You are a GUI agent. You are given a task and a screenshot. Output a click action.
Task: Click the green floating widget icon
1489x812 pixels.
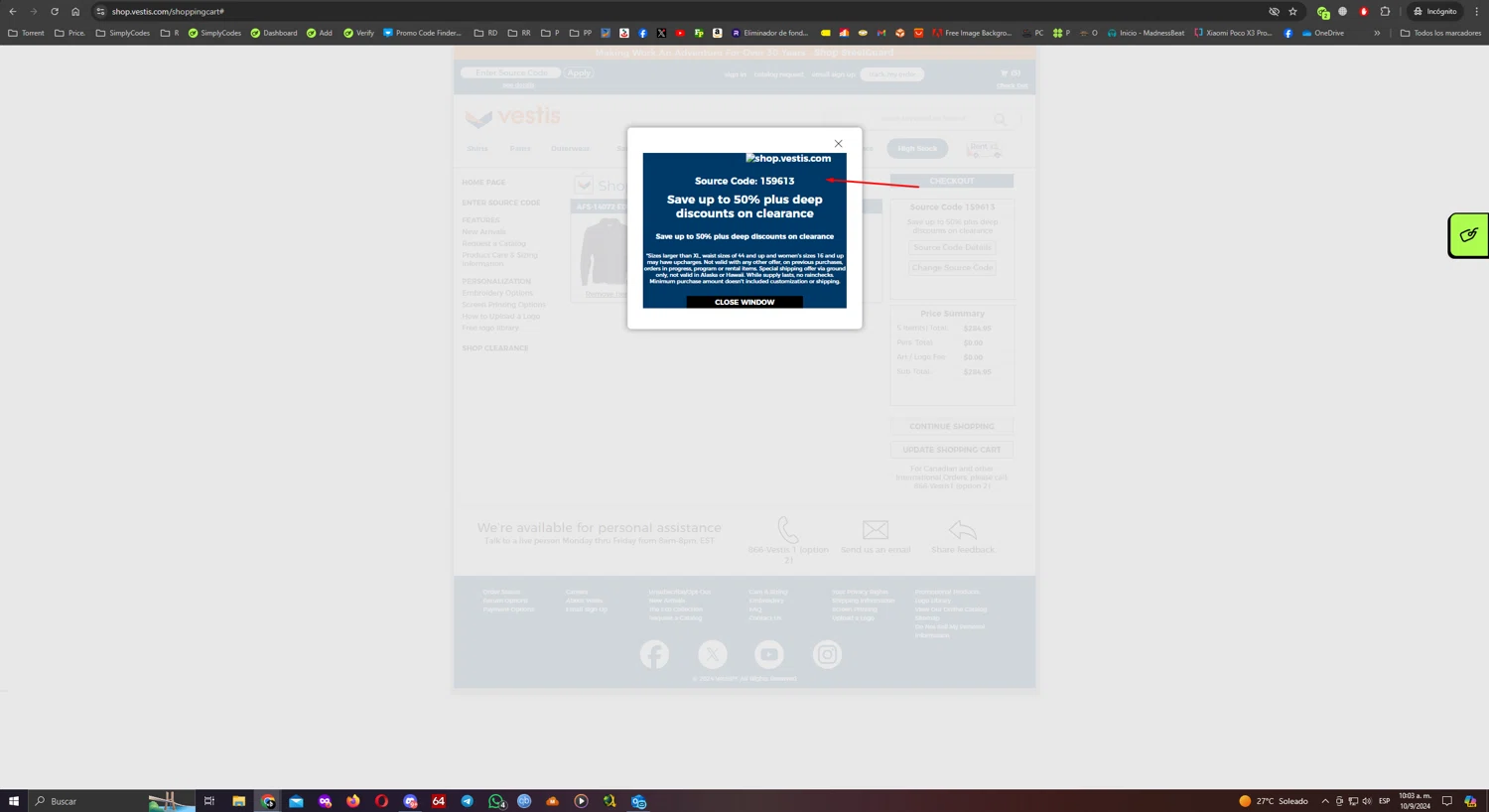coord(1469,235)
